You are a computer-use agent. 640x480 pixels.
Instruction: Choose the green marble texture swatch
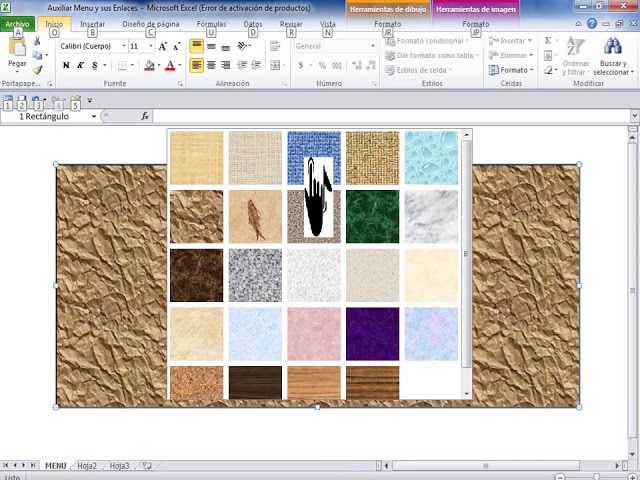click(x=372, y=216)
